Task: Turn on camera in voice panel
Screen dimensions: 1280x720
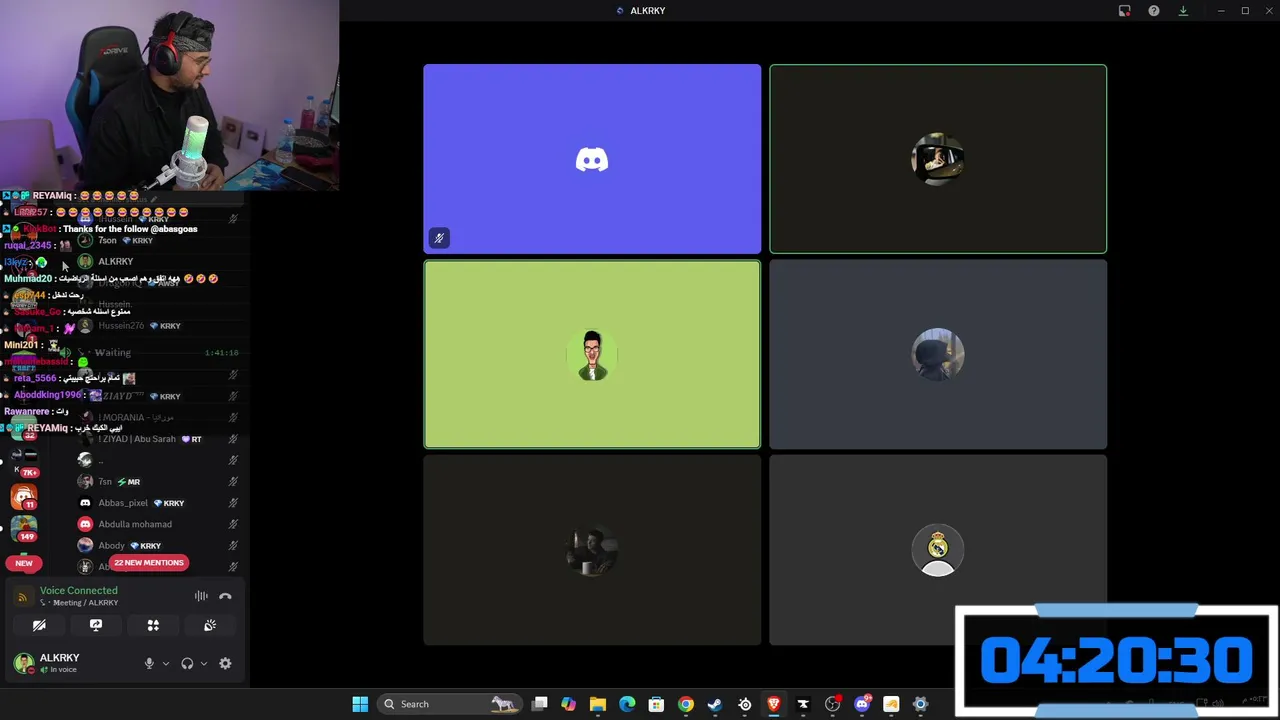Action: 39,625
